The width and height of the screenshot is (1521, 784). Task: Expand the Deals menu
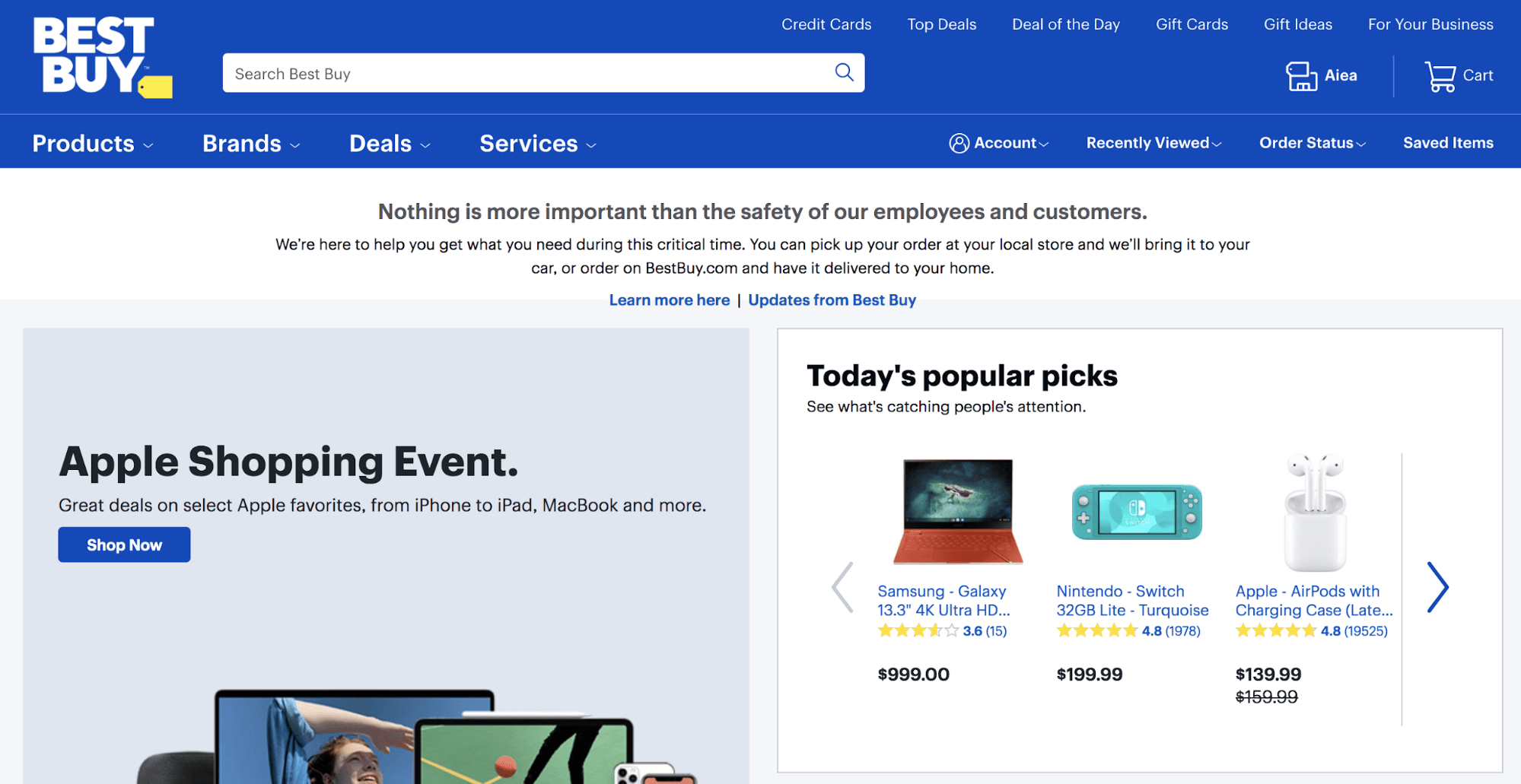(x=390, y=143)
